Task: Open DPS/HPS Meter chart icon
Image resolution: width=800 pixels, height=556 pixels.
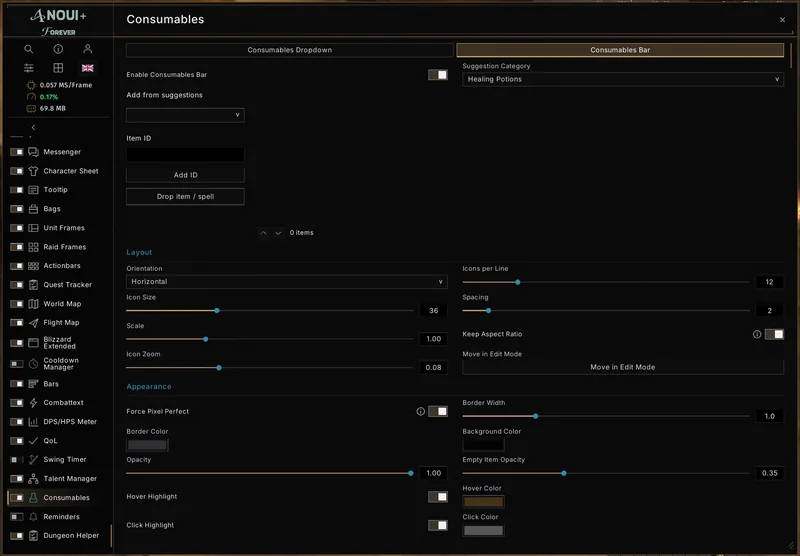Action: tap(33, 422)
